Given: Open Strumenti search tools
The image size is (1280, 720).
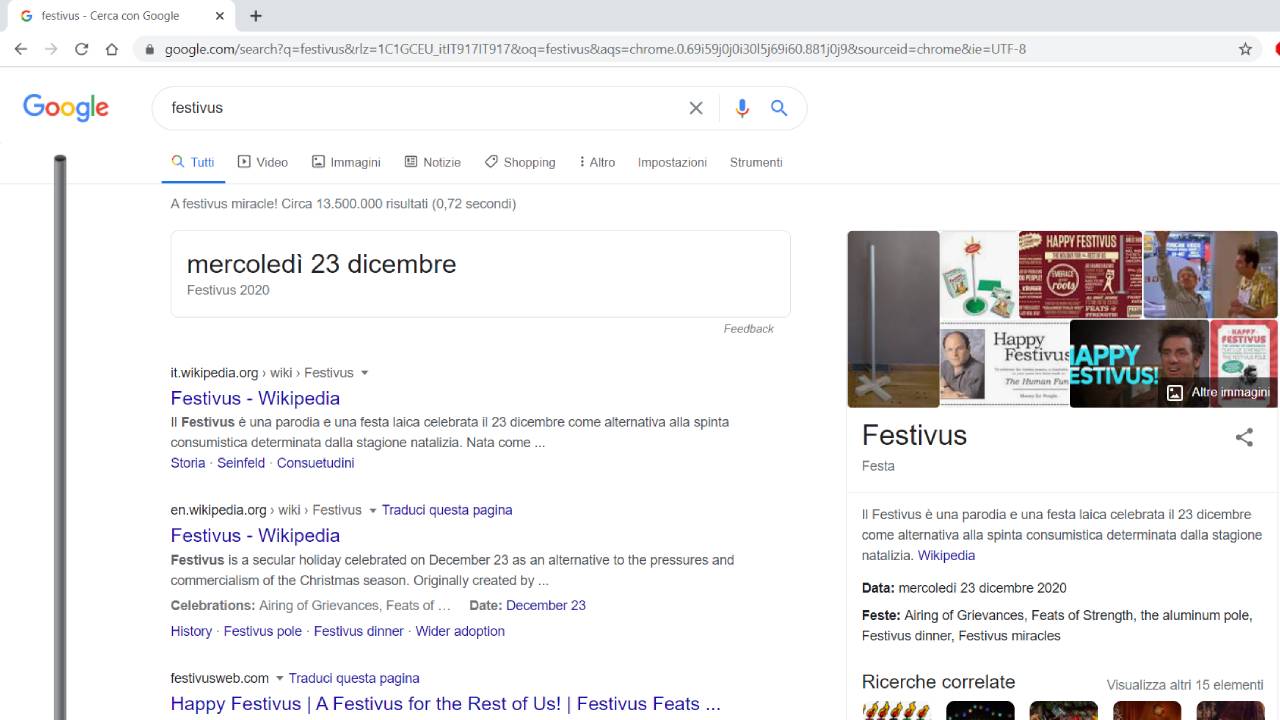Looking at the screenshot, I should pos(756,162).
